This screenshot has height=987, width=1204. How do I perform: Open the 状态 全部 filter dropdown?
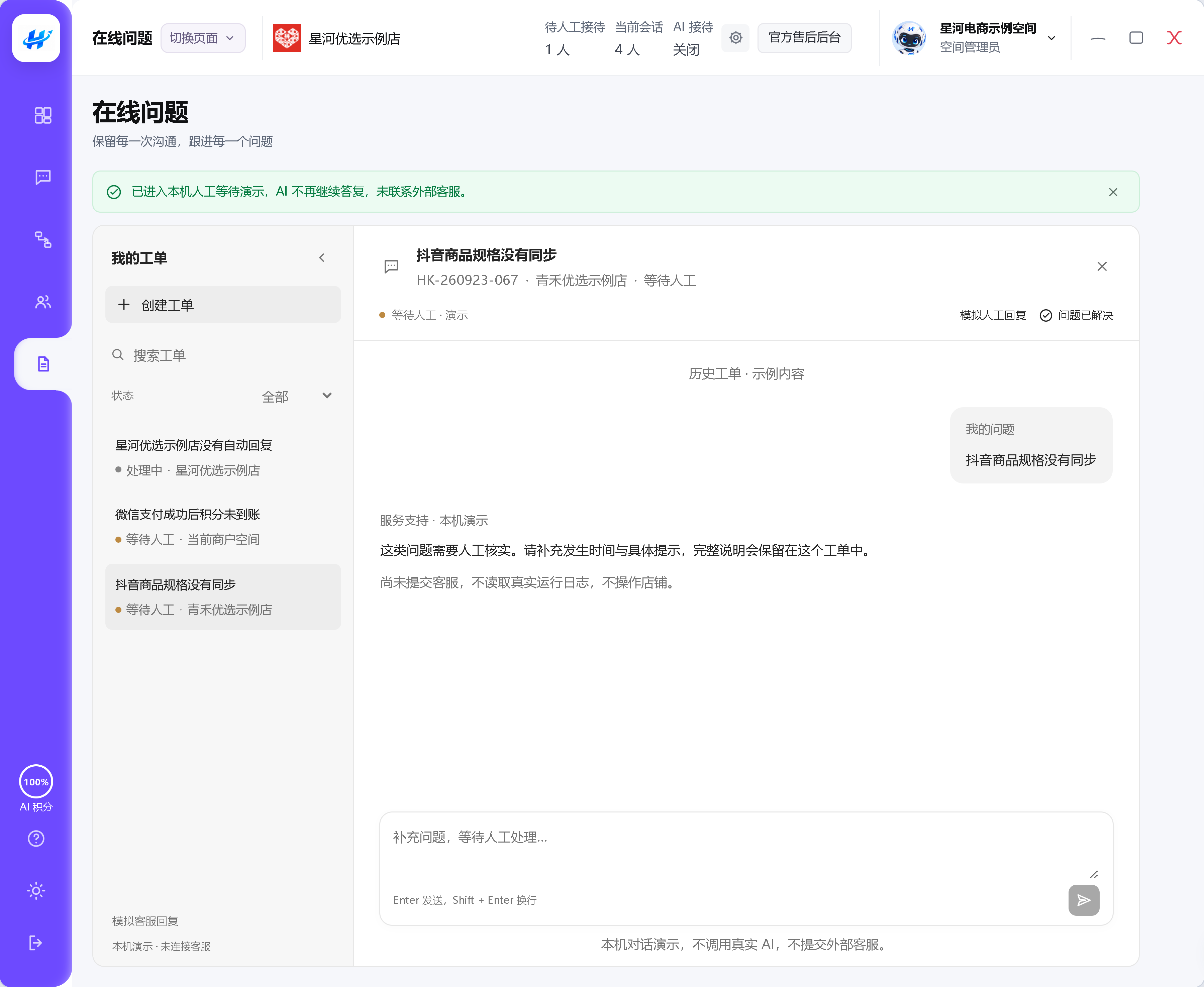297,396
